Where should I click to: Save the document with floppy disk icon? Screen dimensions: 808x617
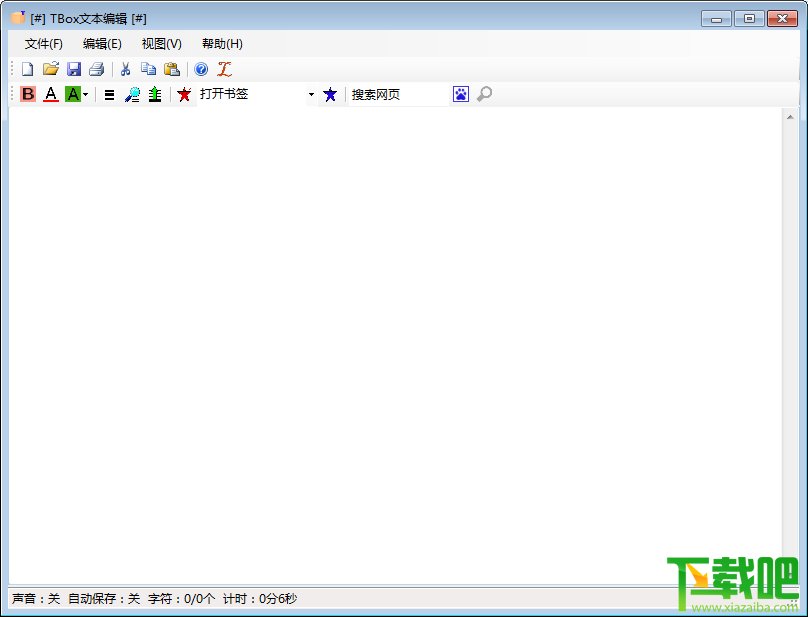pyautogui.click(x=74, y=69)
